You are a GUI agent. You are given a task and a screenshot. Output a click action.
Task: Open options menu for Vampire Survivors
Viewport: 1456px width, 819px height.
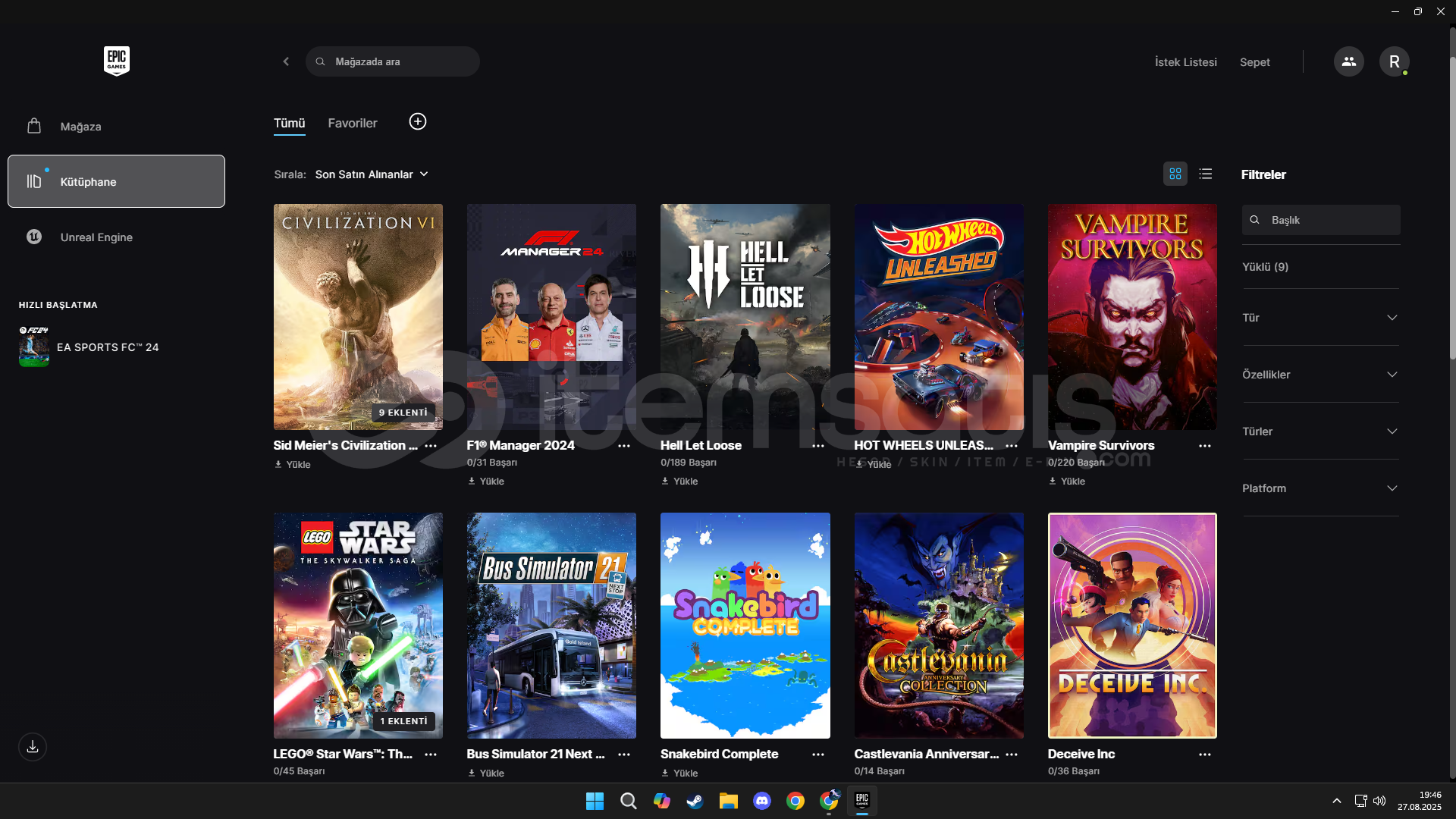click(1205, 446)
